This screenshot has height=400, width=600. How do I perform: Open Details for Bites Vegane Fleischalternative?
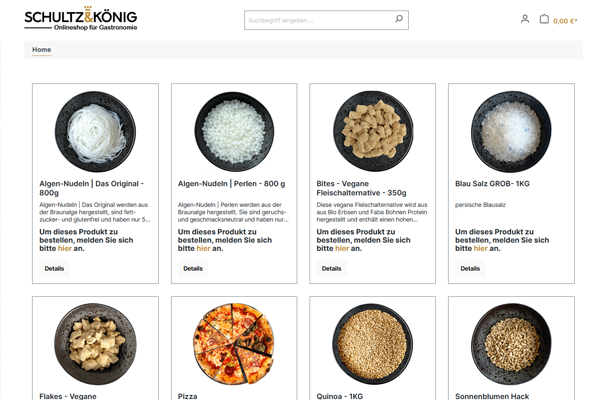(331, 268)
